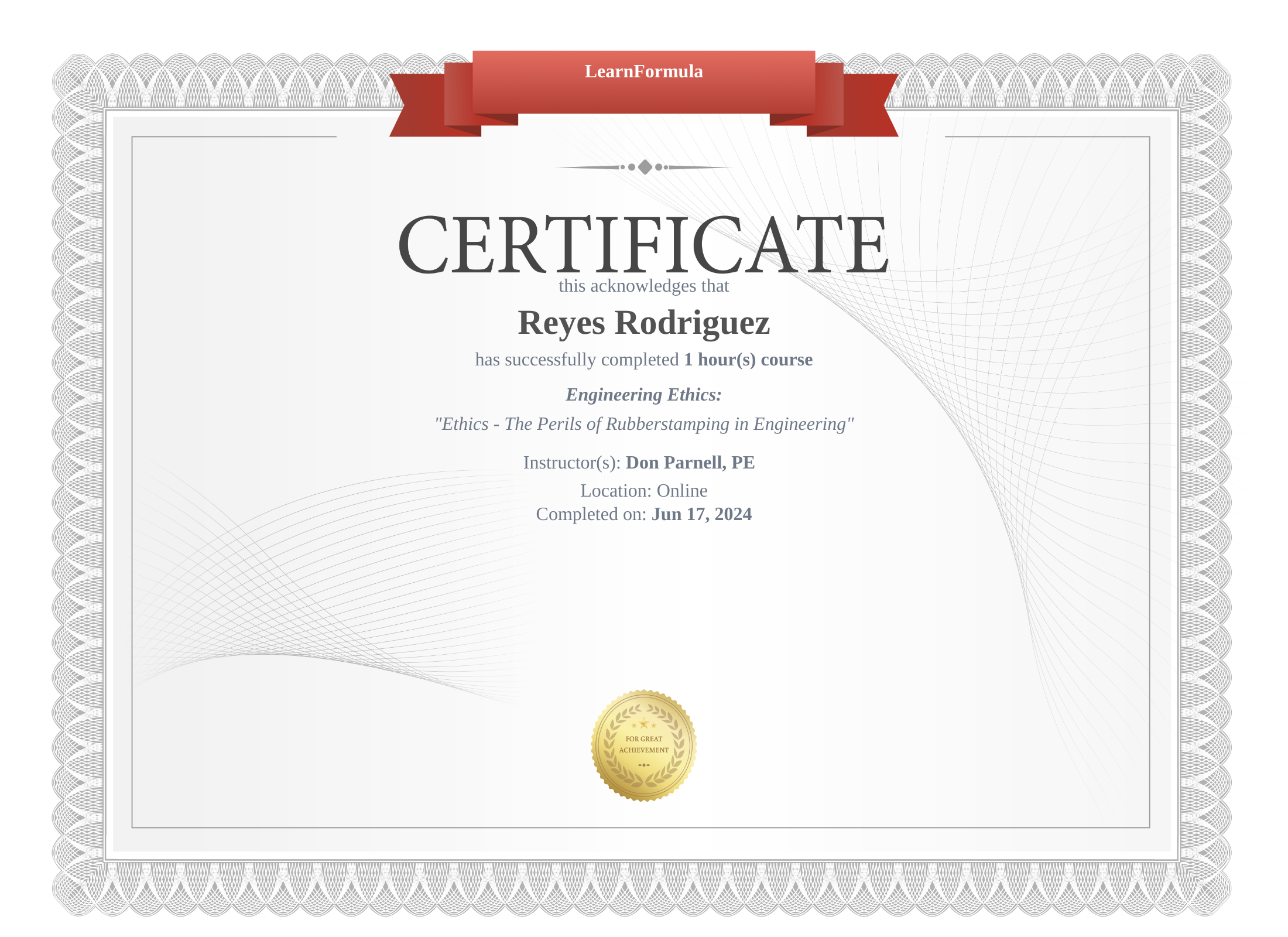
Task: Click the large CERTIFICATE heading
Action: (x=643, y=245)
